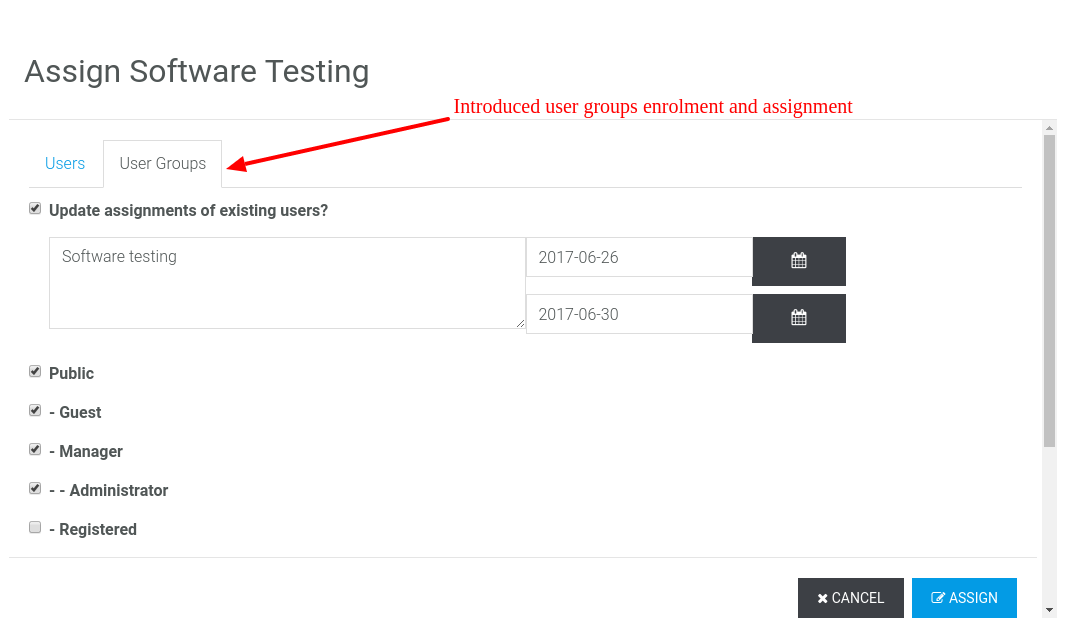Click the vertical scrollbar thumb
Viewport: 1065px width, 628px height.
[1049, 290]
